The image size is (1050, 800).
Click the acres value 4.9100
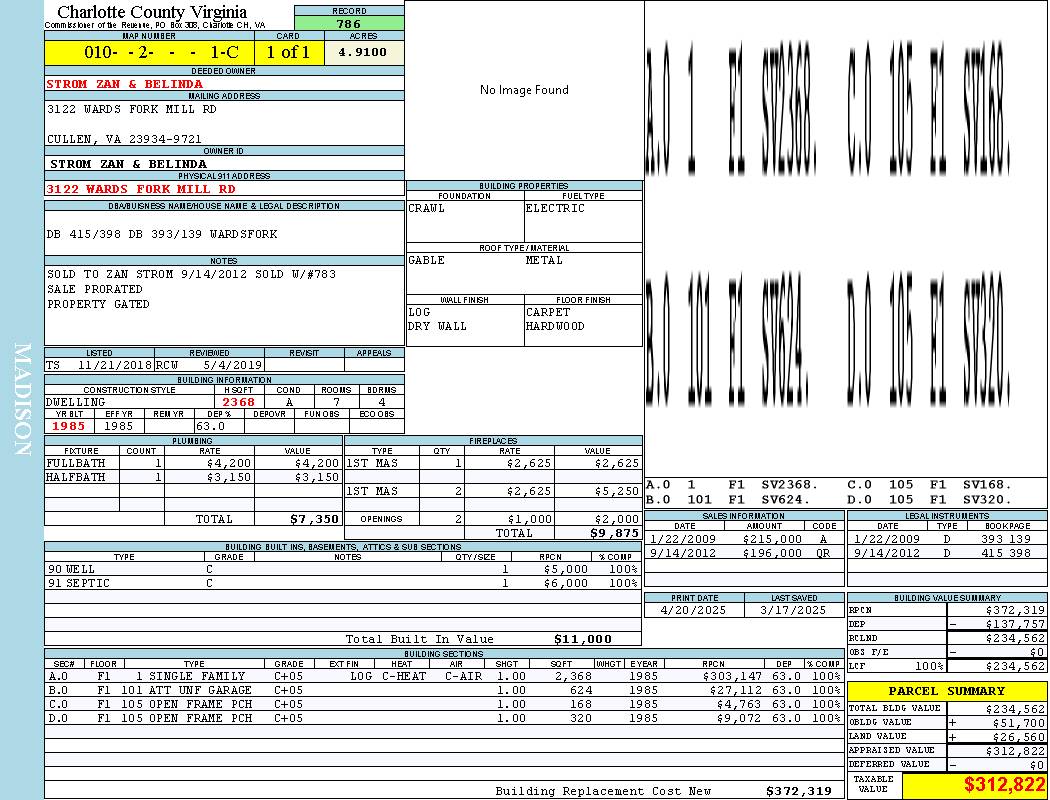[x=362, y=52]
